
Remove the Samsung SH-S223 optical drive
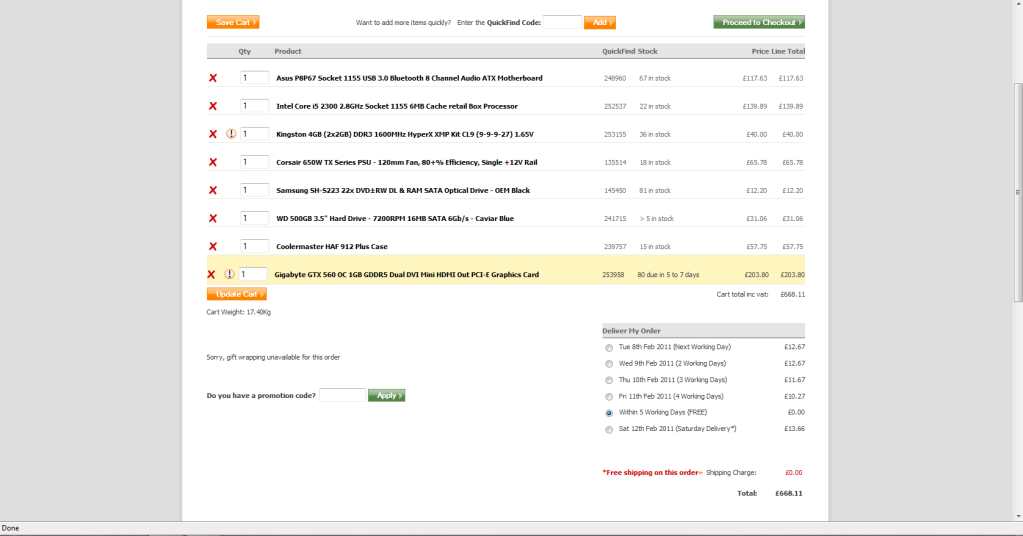[213, 190]
